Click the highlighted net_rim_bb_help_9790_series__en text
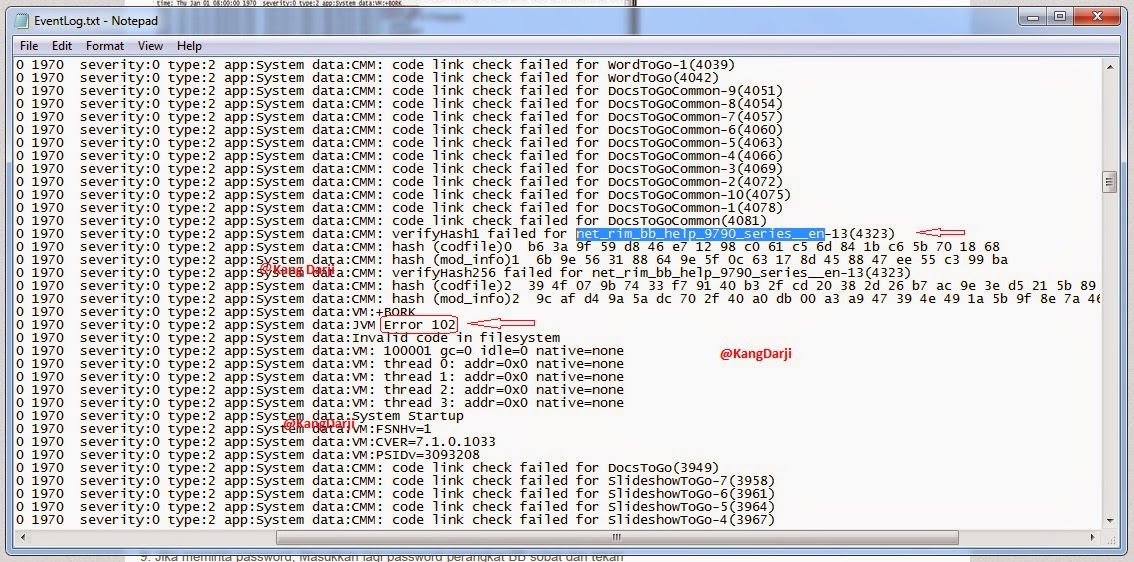 coord(700,234)
